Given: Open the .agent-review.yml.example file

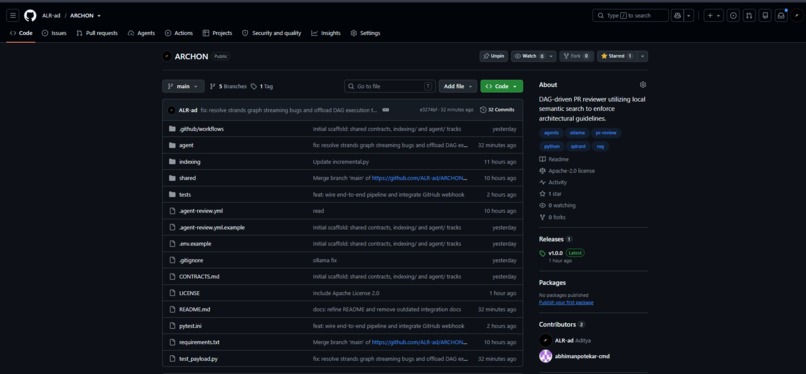Looking at the screenshot, I should click(212, 228).
